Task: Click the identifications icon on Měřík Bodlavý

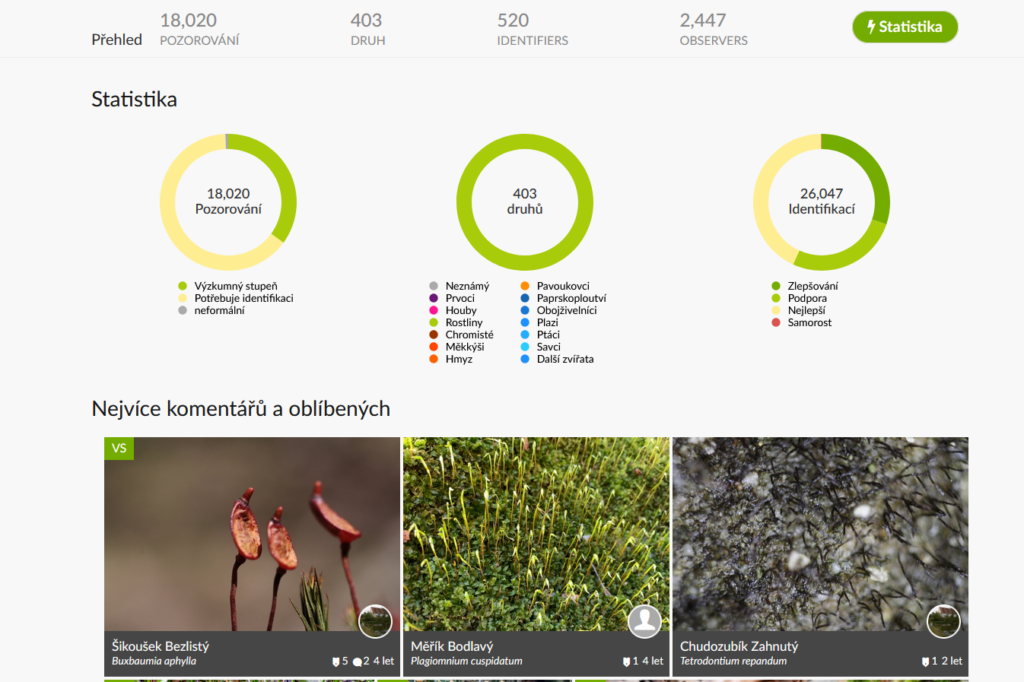Action: [x=624, y=661]
